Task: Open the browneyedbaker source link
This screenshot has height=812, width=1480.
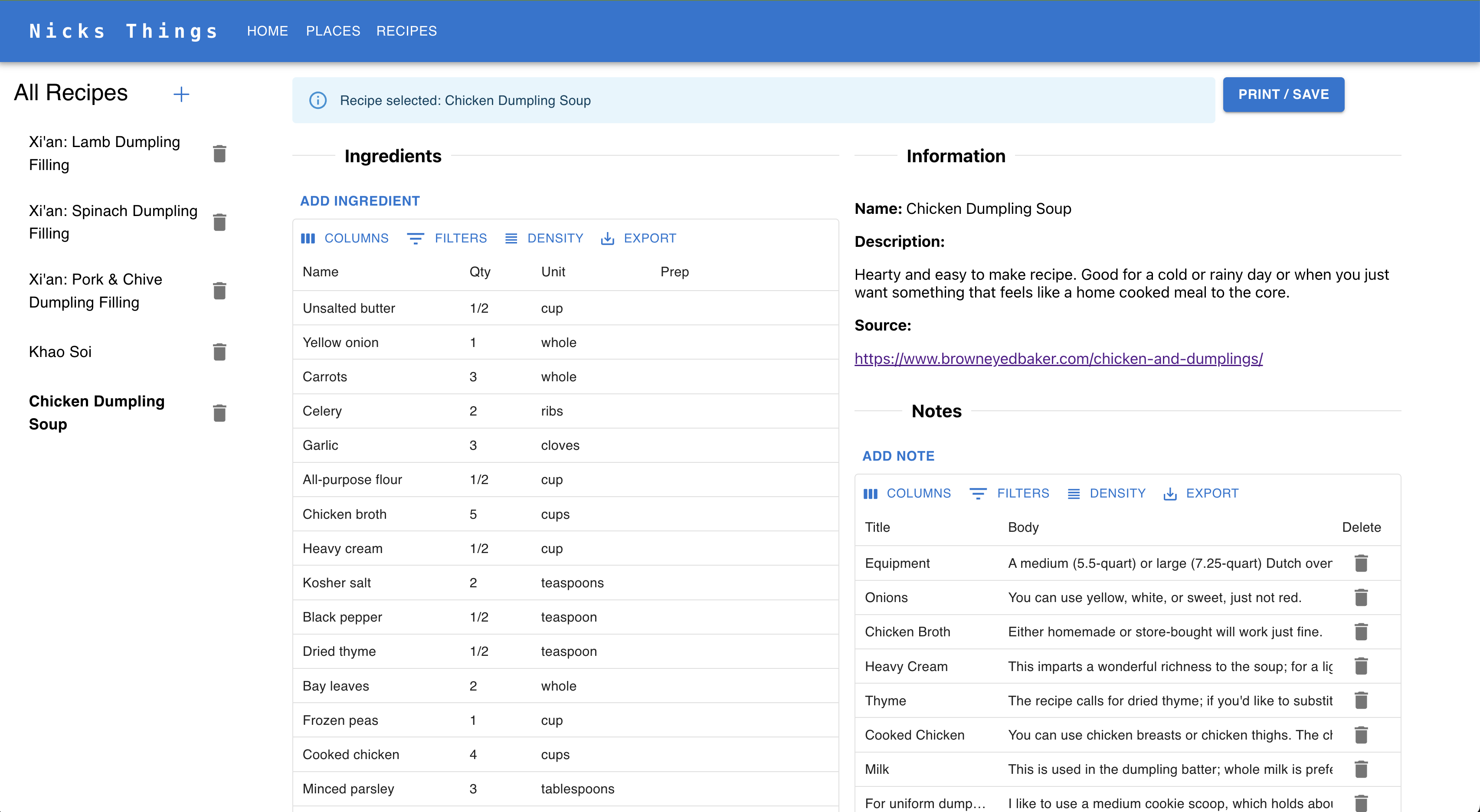Action: tap(1058, 359)
